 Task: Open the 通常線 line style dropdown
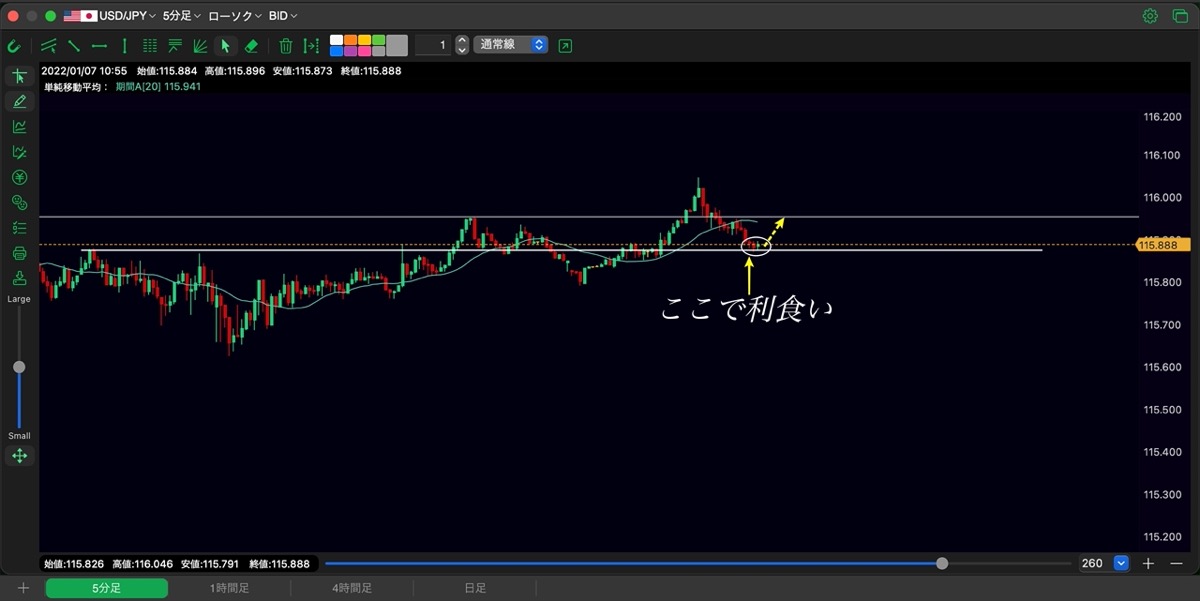coord(511,45)
